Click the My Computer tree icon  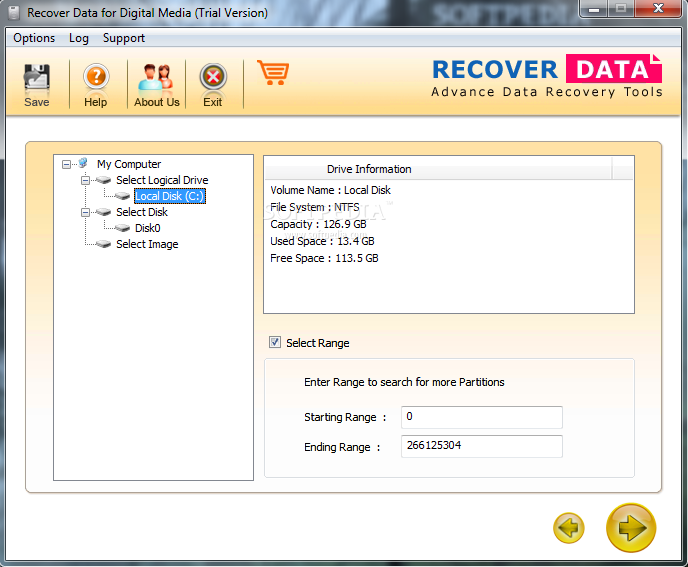pyautogui.click(x=82, y=164)
